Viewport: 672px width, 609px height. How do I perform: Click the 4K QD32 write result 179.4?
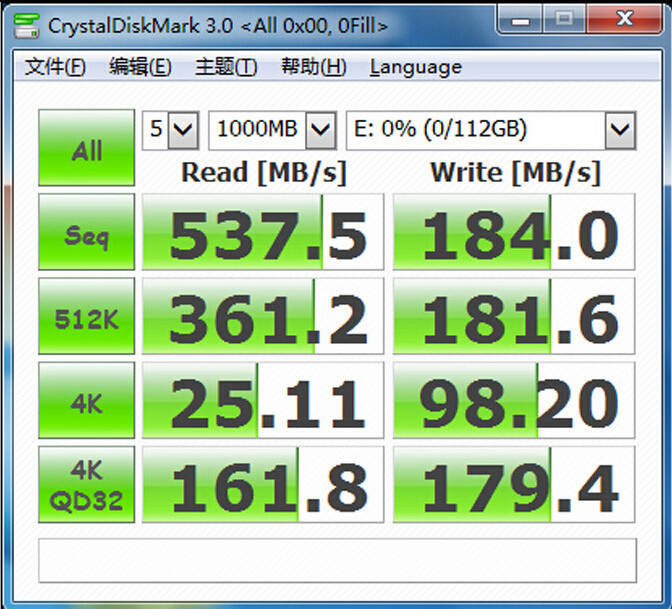514,484
